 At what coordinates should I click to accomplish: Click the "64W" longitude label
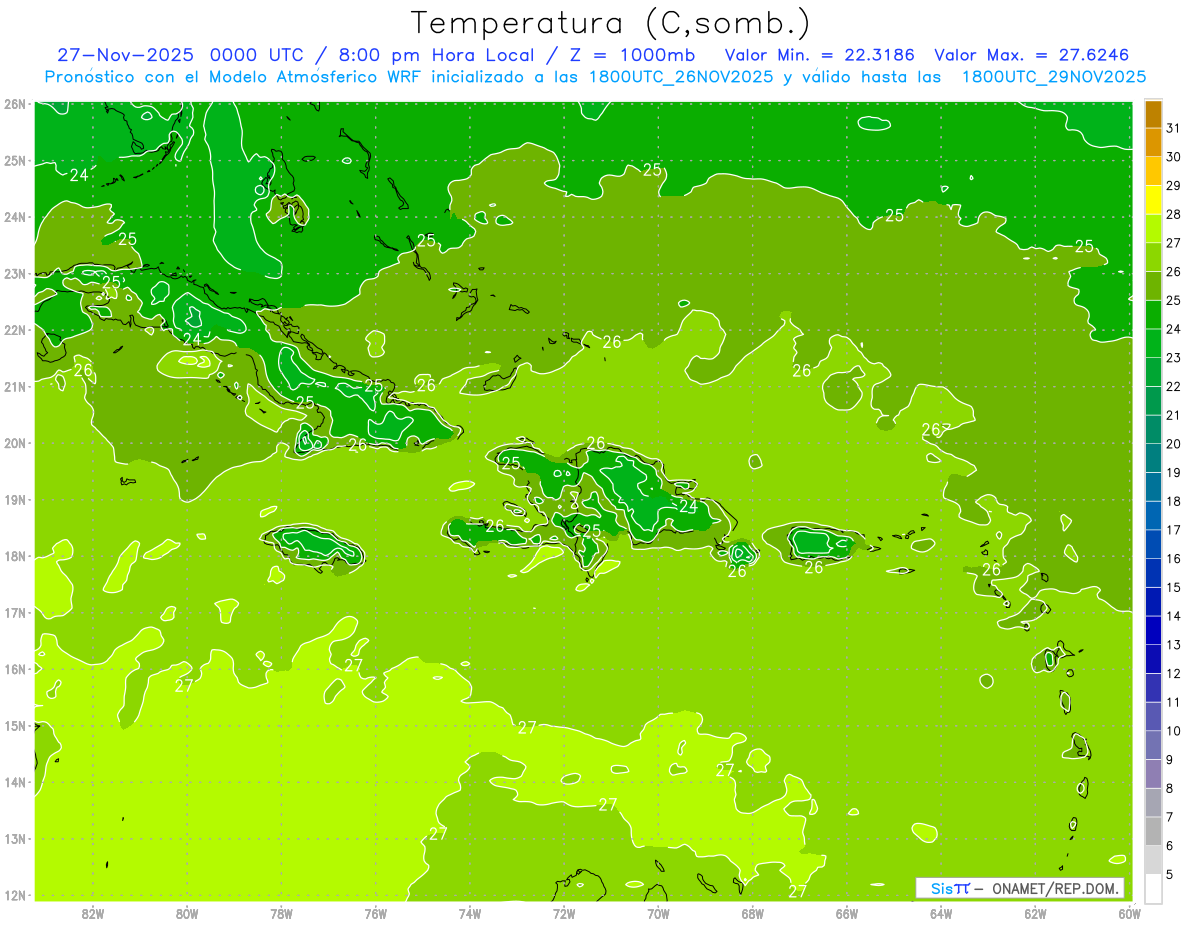pos(941,913)
